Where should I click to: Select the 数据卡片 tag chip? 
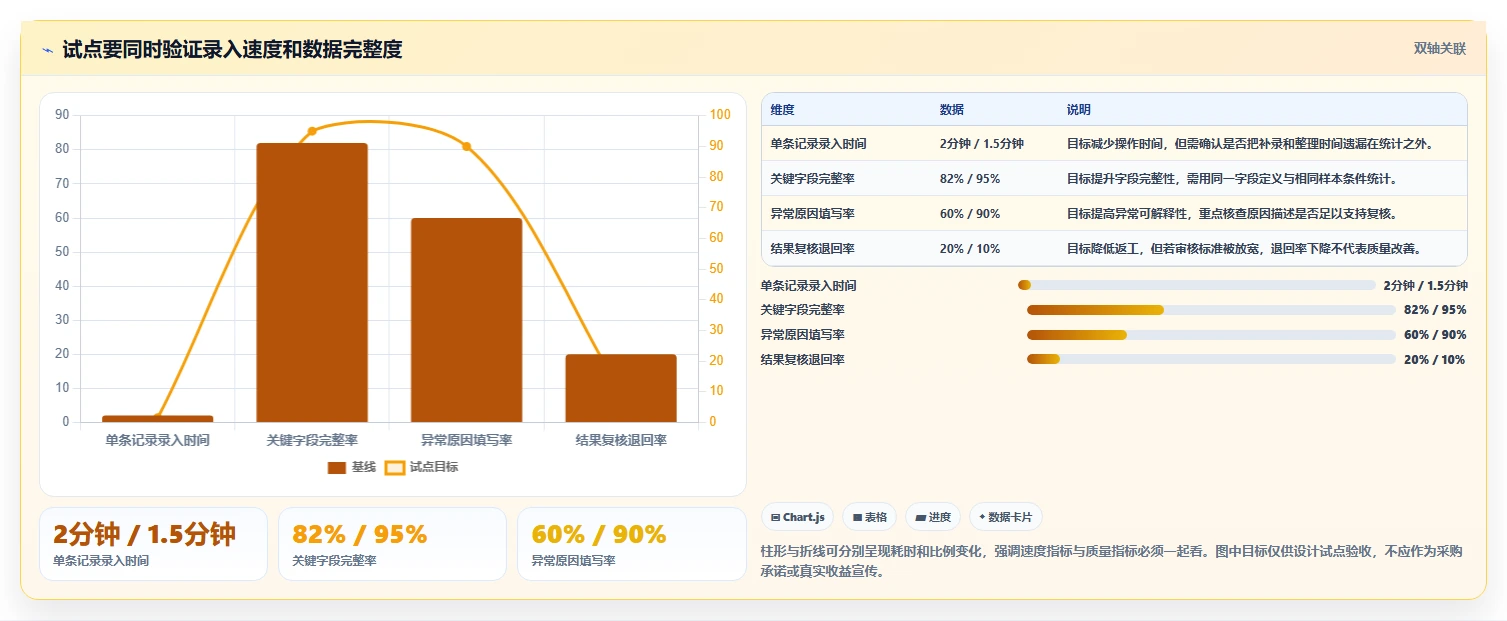(x=1005, y=517)
